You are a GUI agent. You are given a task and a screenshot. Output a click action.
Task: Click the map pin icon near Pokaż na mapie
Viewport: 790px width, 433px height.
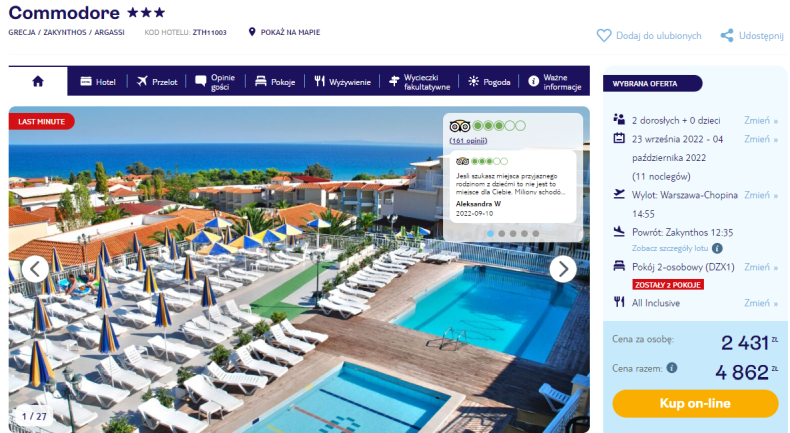click(x=252, y=32)
